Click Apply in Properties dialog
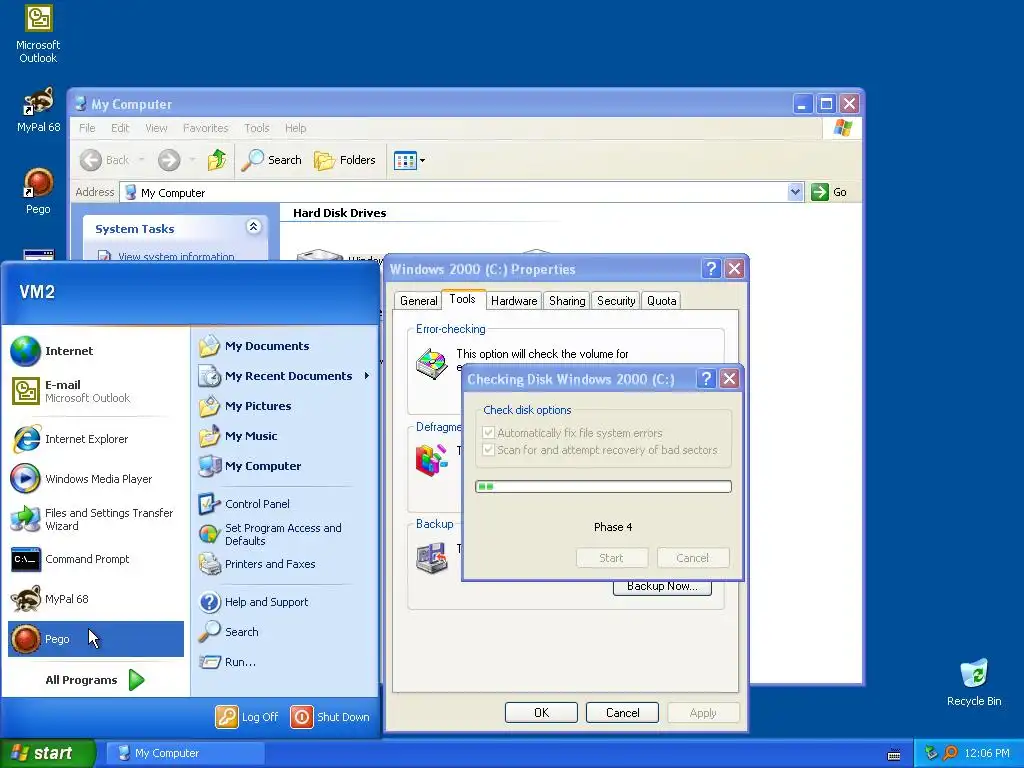Screen dimensions: 1024x768 (x=703, y=712)
